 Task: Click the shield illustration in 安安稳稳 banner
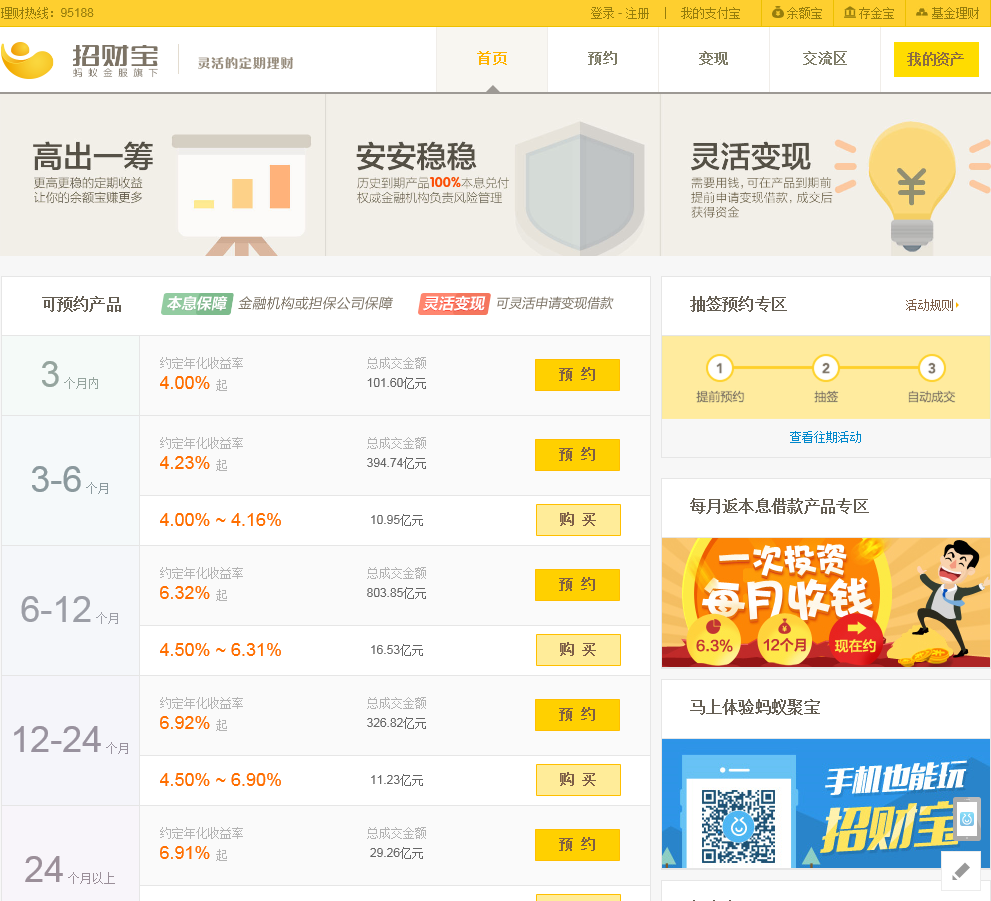pyautogui.click(x=580, y=188)
